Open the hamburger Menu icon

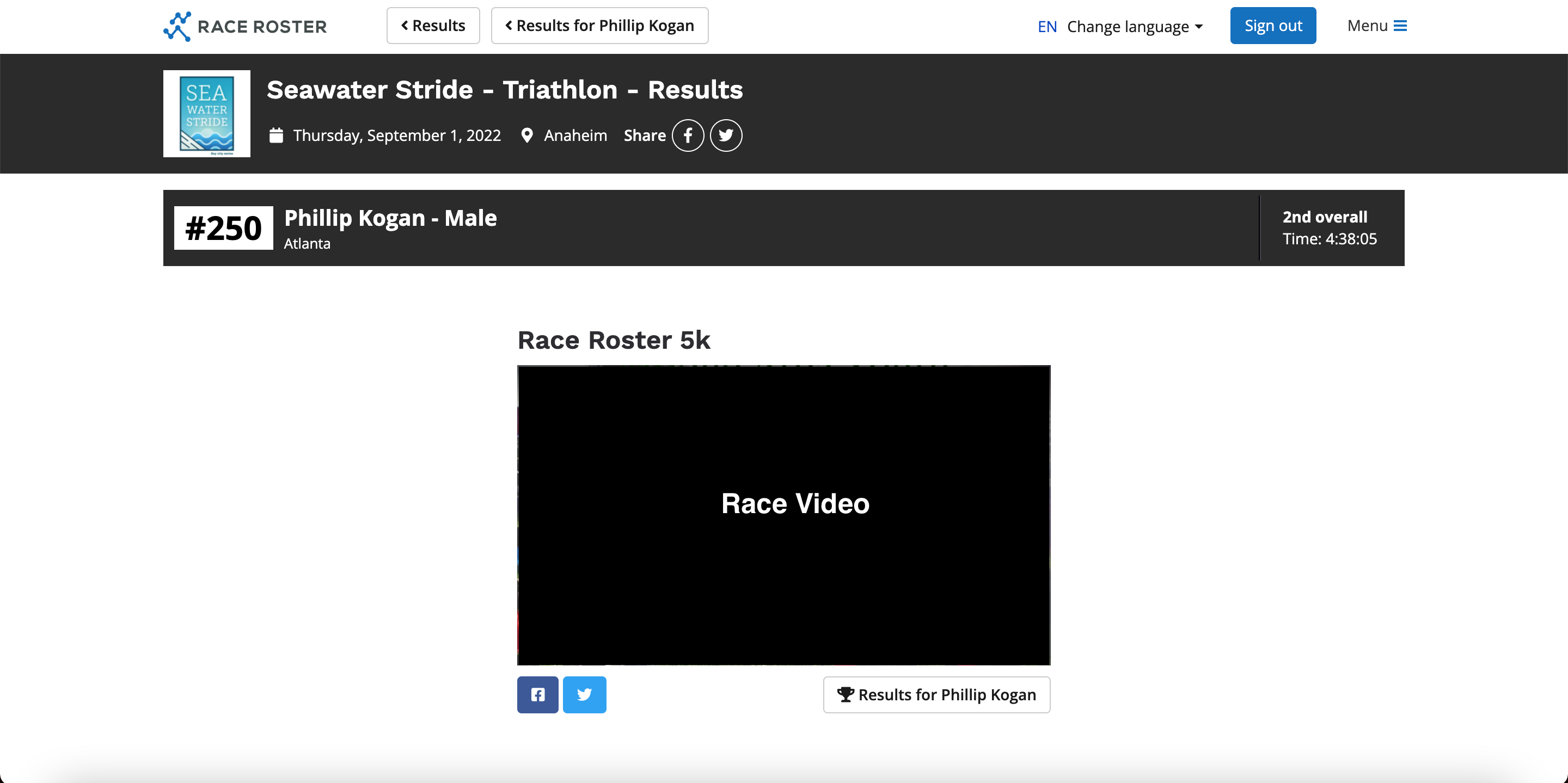(1401, 26)
